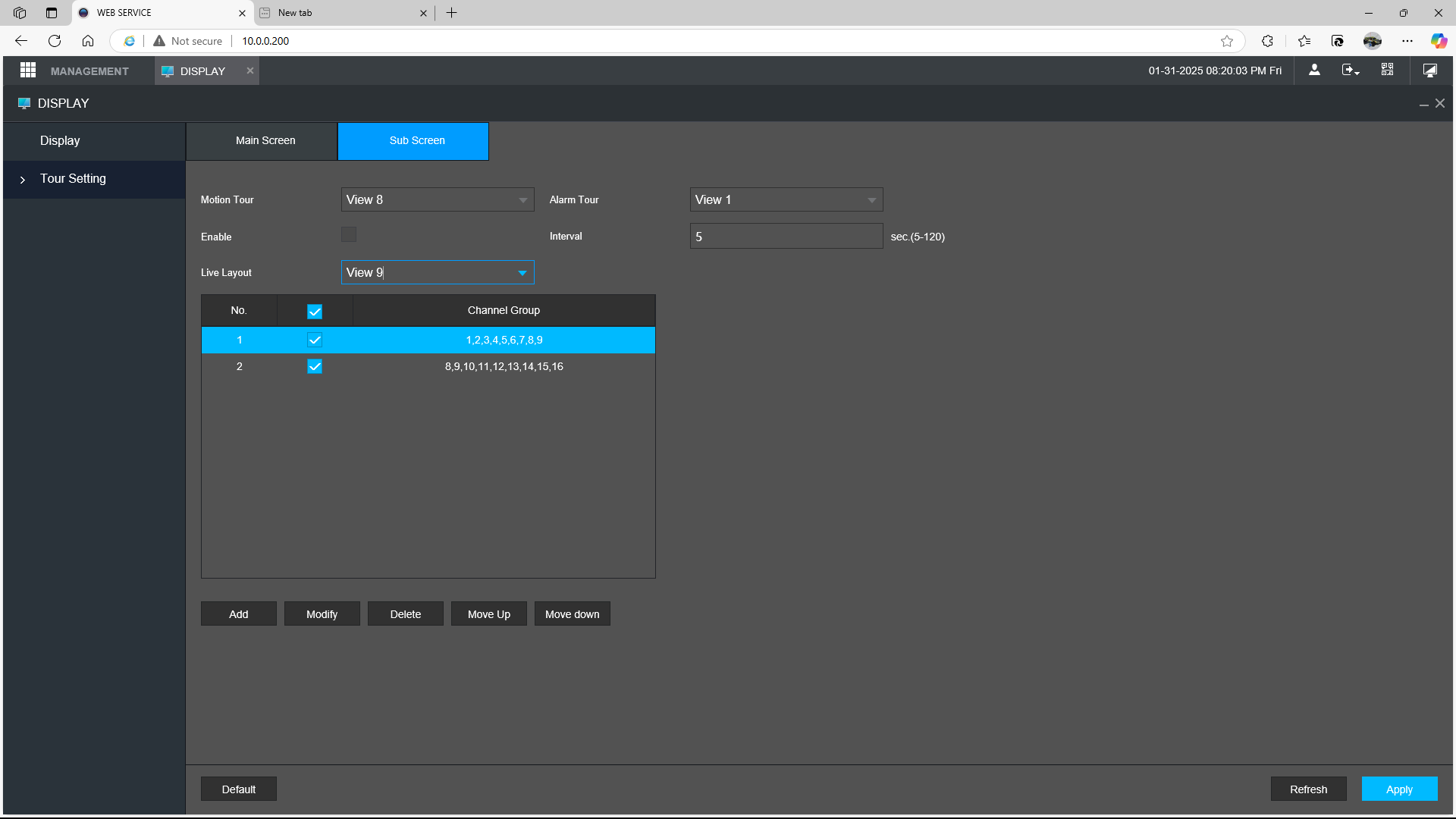1456x819 pixels.
Task: Open the Management grid menu icon
Action: 28,70
